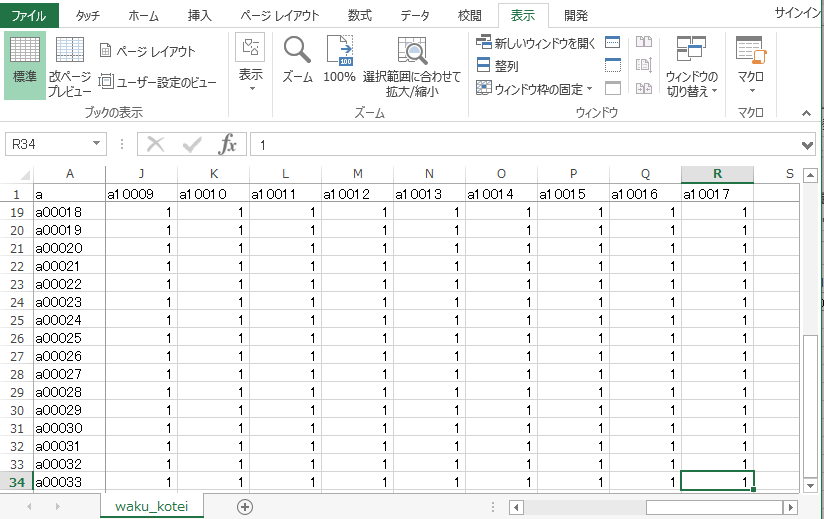
Task: Open 改ページプレビュー page break preview
Action: coord(69,67)
